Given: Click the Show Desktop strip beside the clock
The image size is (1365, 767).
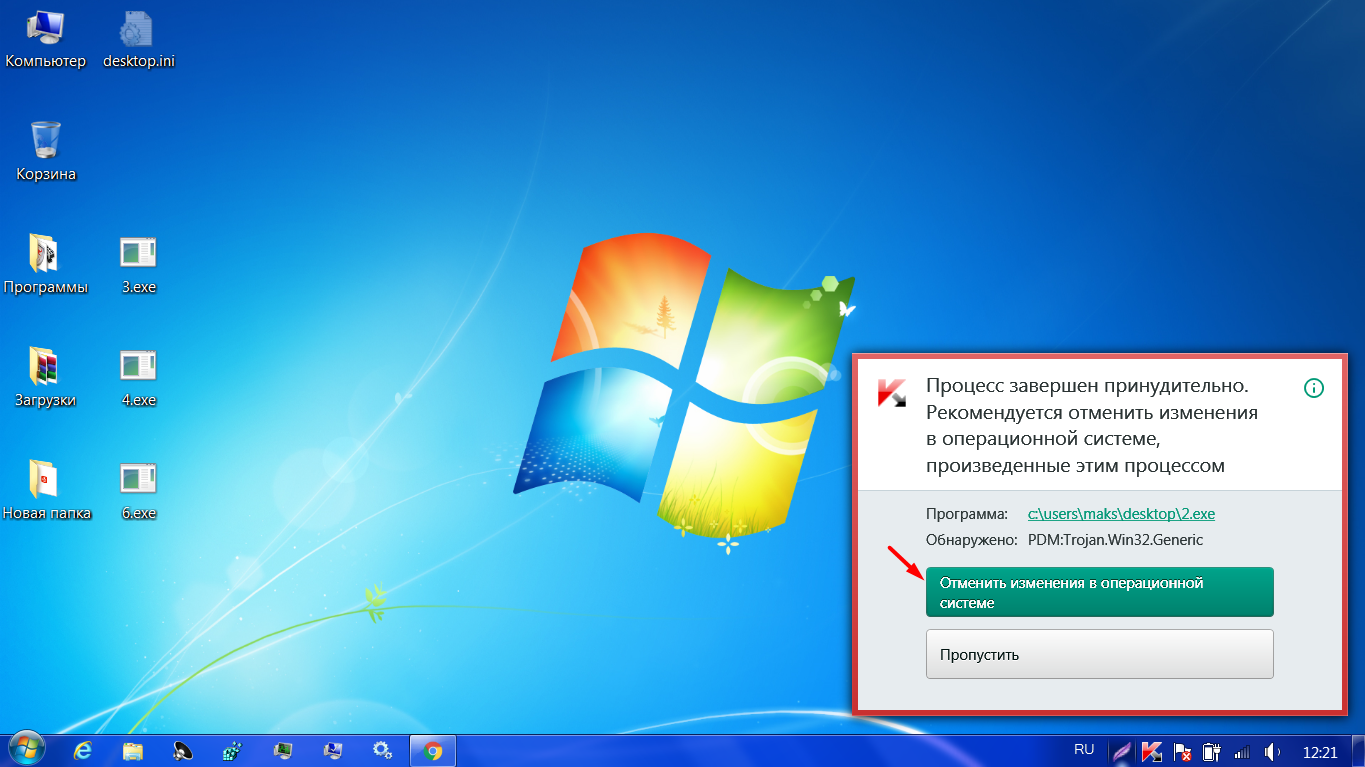Looking at the screenshot, I should point(1358,751).
